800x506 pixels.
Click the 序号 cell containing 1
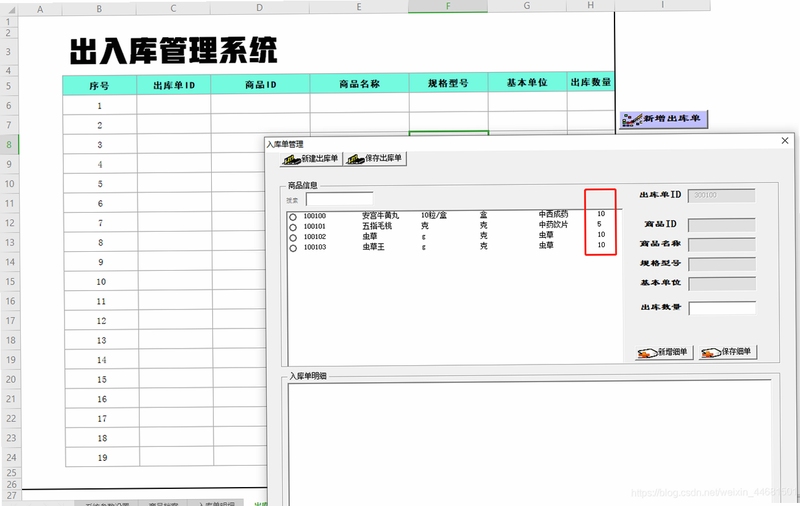coord(99,106)
